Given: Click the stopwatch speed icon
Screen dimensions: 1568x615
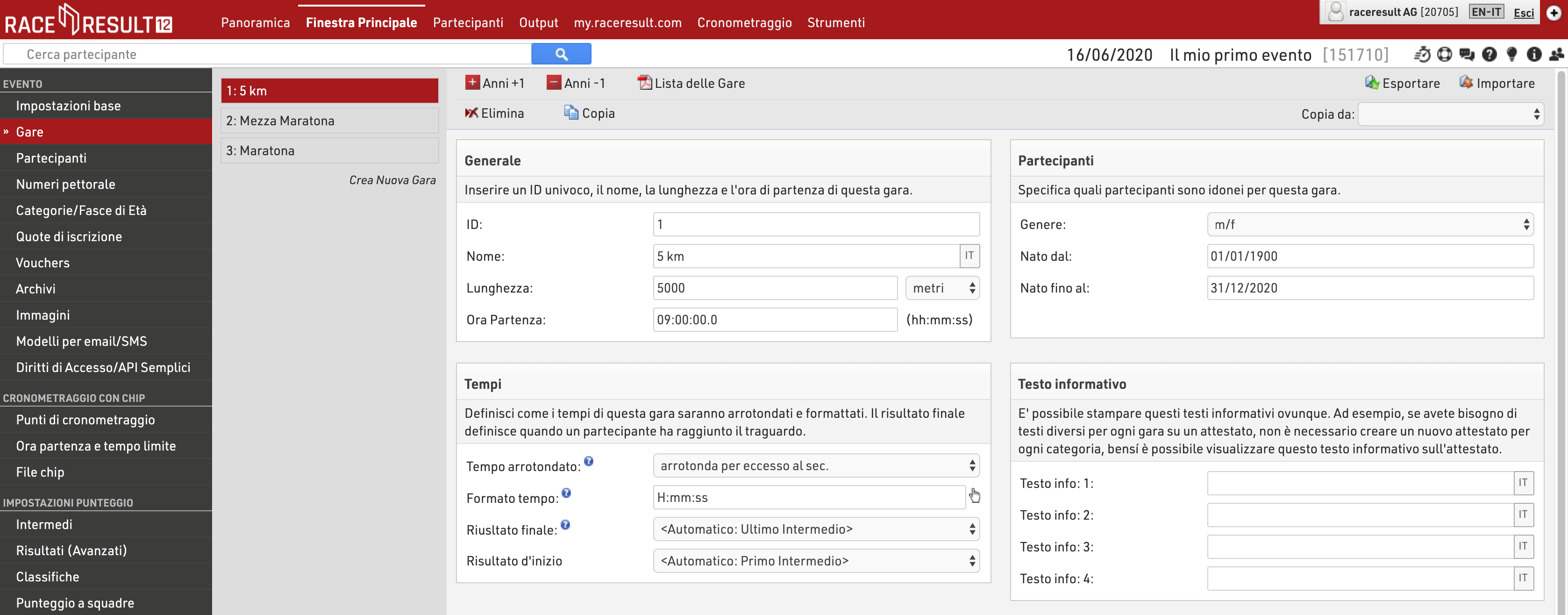Looking at the screenshot, I should [1422, 54].
